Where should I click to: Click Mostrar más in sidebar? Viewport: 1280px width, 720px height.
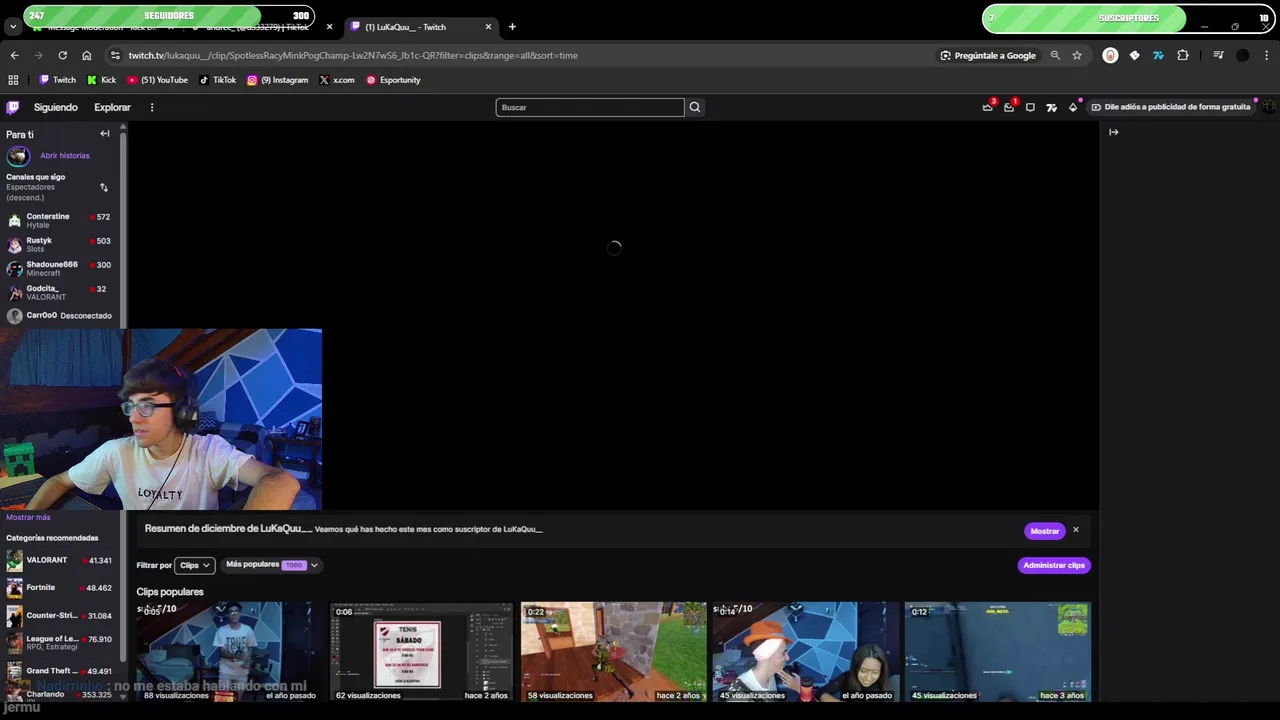tap(28, 517)
